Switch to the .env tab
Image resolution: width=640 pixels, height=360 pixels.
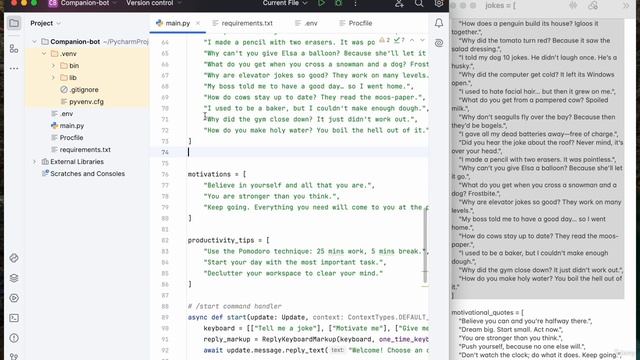tap(306, 23)
